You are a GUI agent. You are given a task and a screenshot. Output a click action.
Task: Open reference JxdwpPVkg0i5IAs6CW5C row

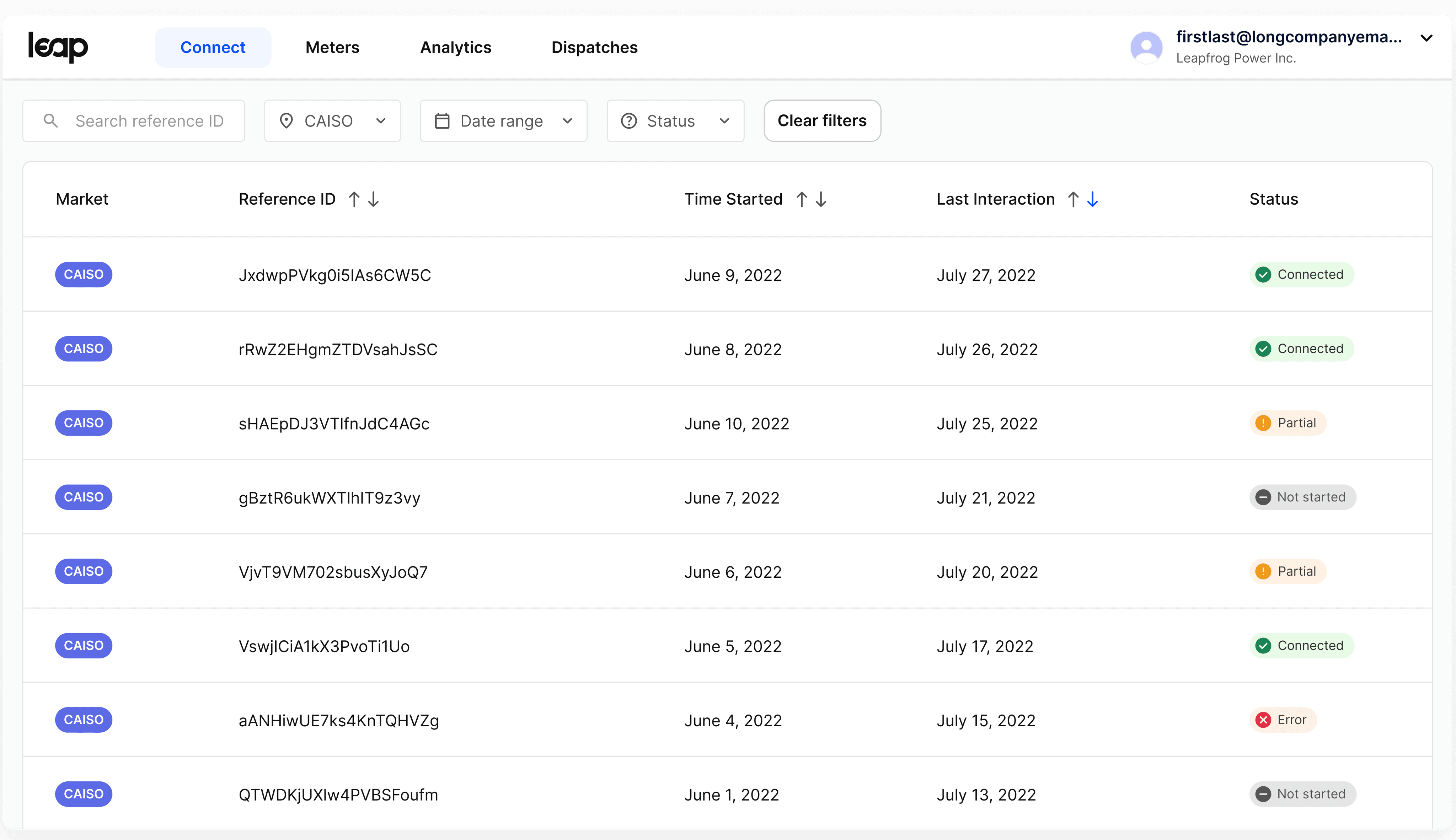pyautogui.click(x=335, y=275)
